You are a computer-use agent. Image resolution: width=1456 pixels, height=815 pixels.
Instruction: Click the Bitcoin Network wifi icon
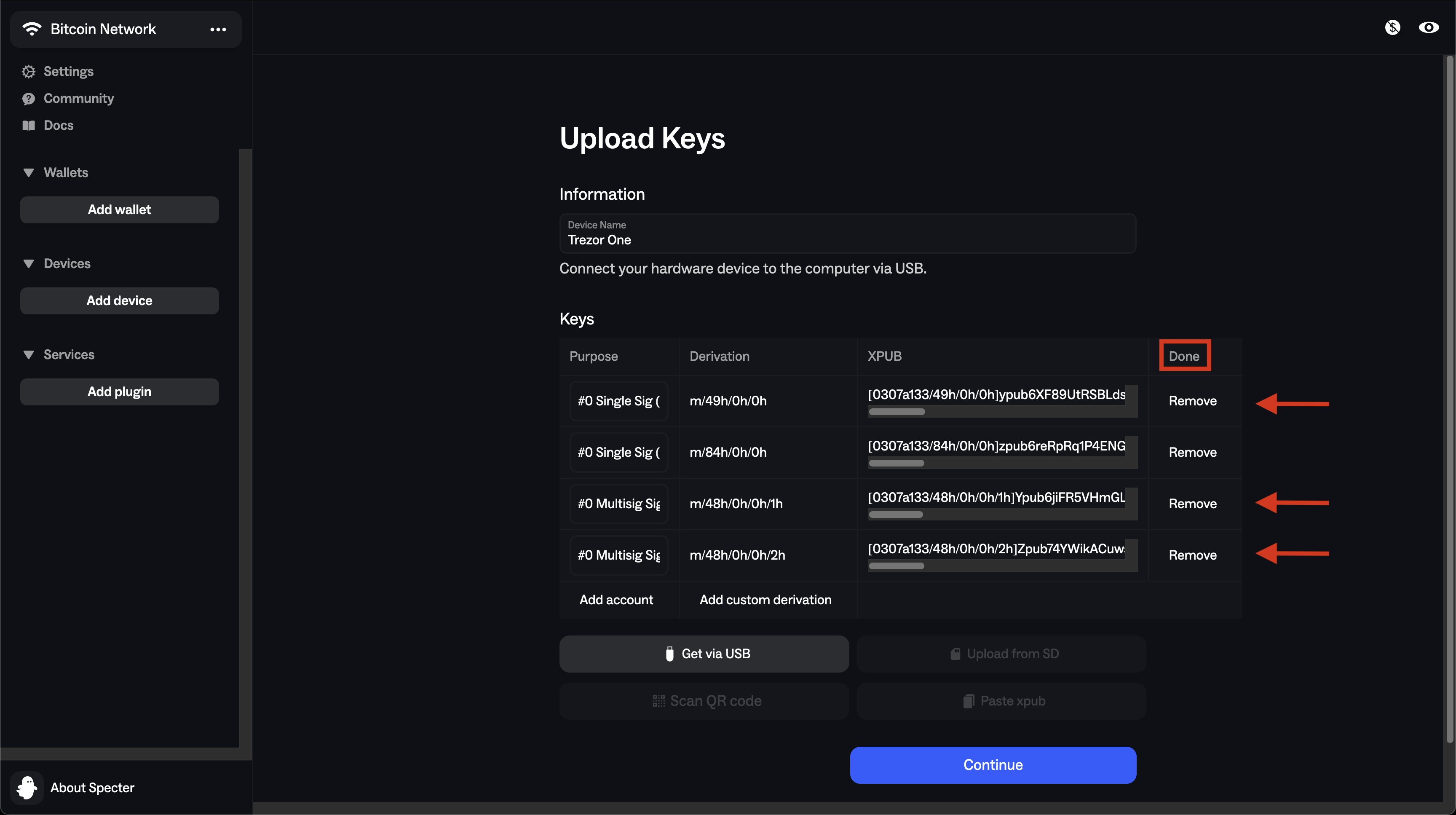pos(32,29)
